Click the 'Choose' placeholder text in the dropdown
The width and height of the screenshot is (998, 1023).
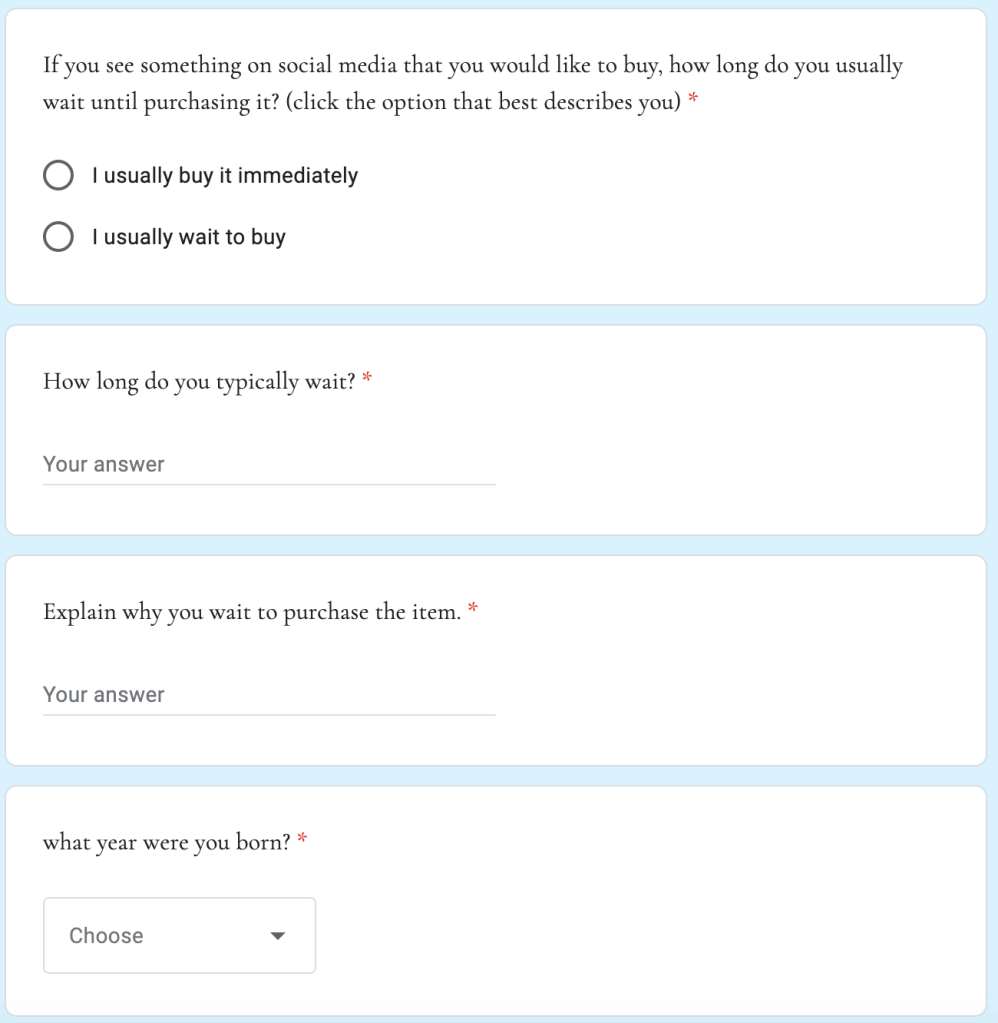[x=106, y=935]
